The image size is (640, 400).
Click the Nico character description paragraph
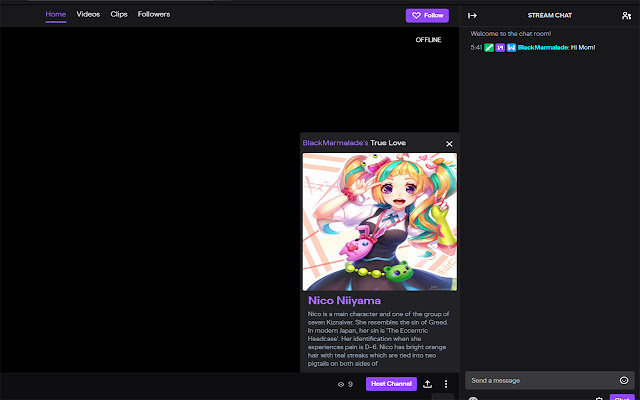point(379,339)
